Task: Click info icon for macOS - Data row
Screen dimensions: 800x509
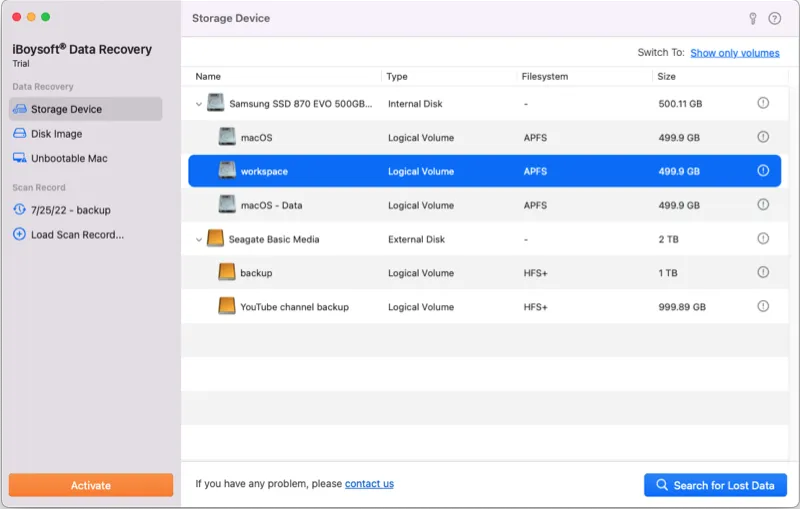Action: coord(763,204)
